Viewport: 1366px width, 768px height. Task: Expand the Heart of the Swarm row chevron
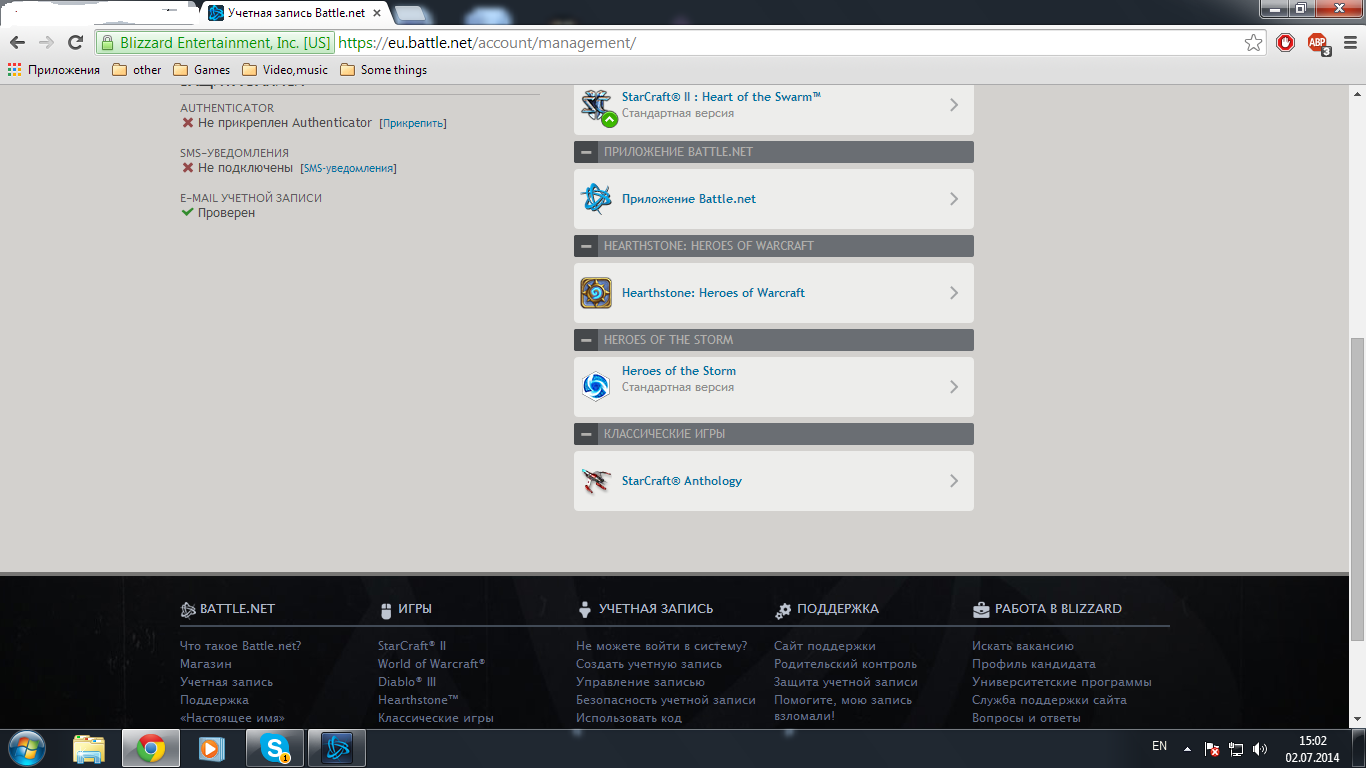pyautogui.click(x=954, y=105)
